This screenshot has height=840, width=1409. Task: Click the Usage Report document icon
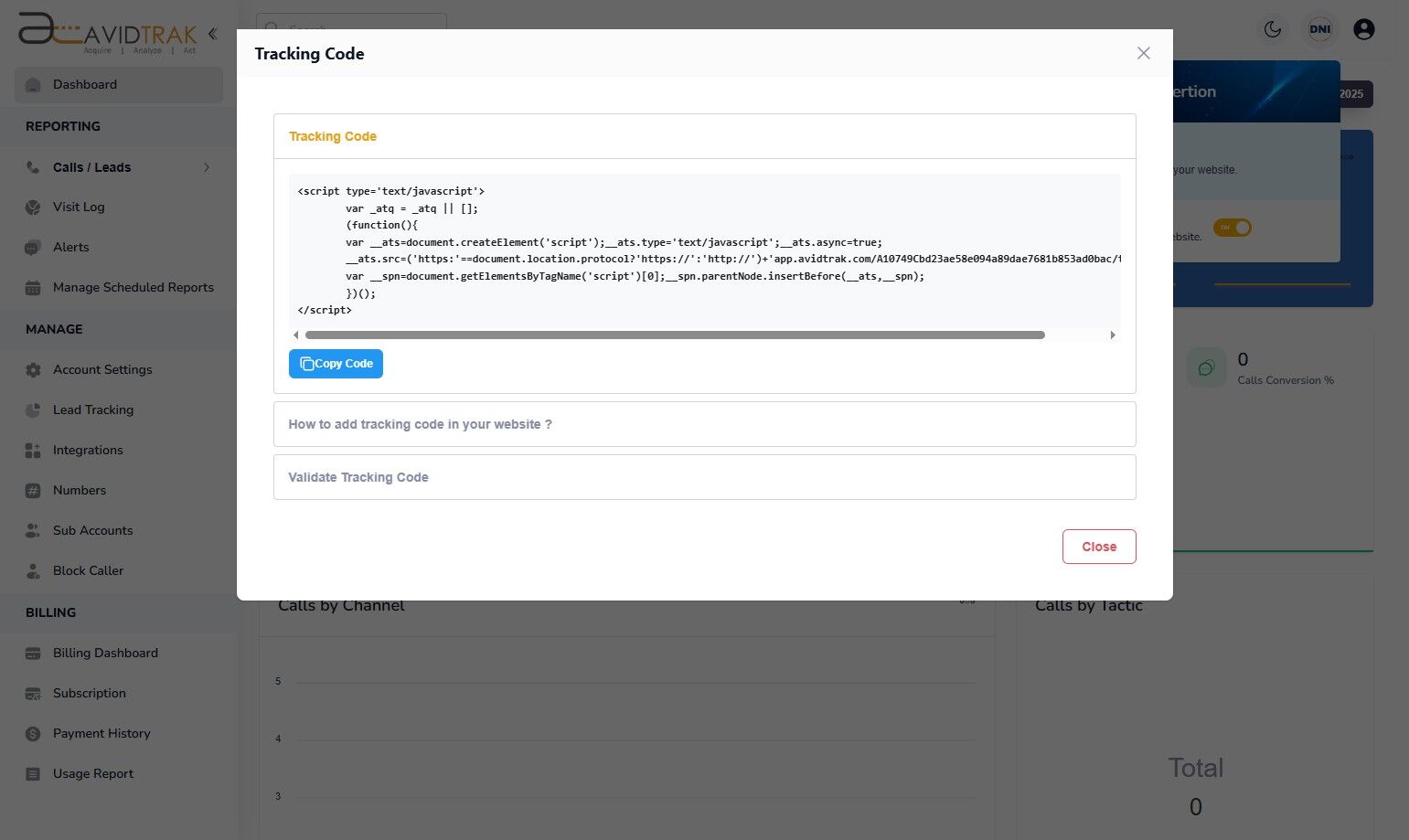[33, 773]
